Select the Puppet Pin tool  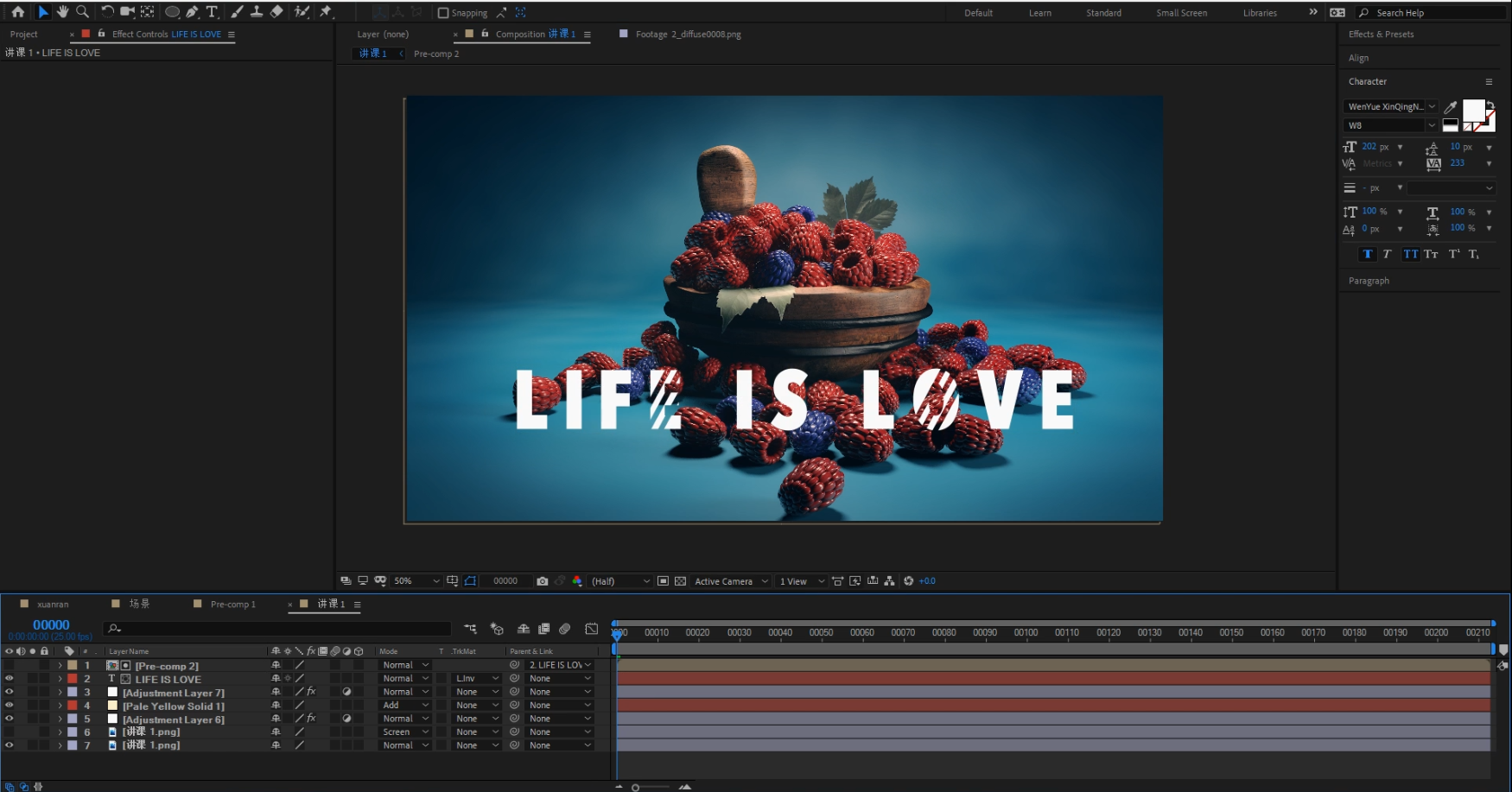coord(326,12)
